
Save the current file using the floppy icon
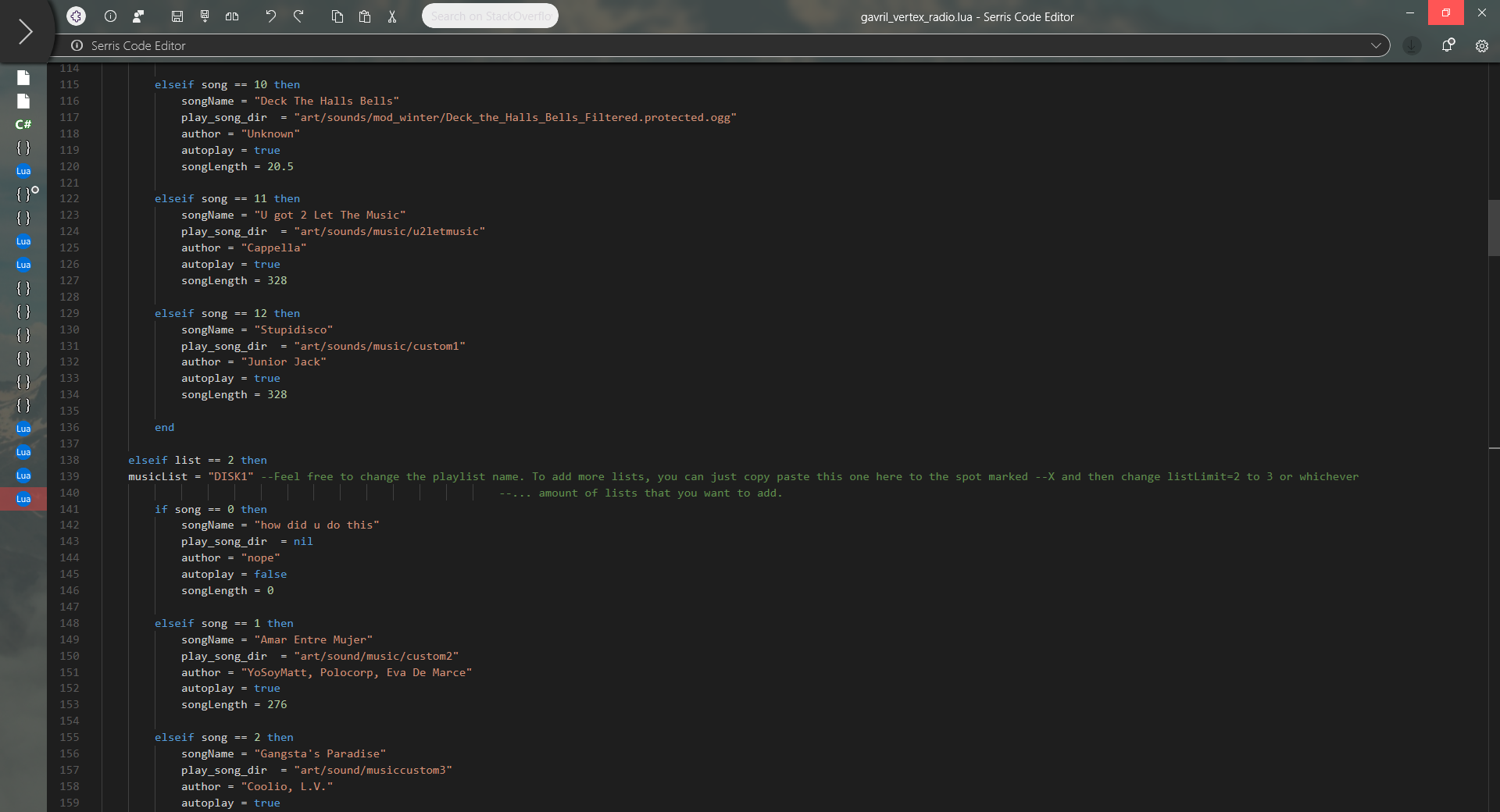click(177, 16)
